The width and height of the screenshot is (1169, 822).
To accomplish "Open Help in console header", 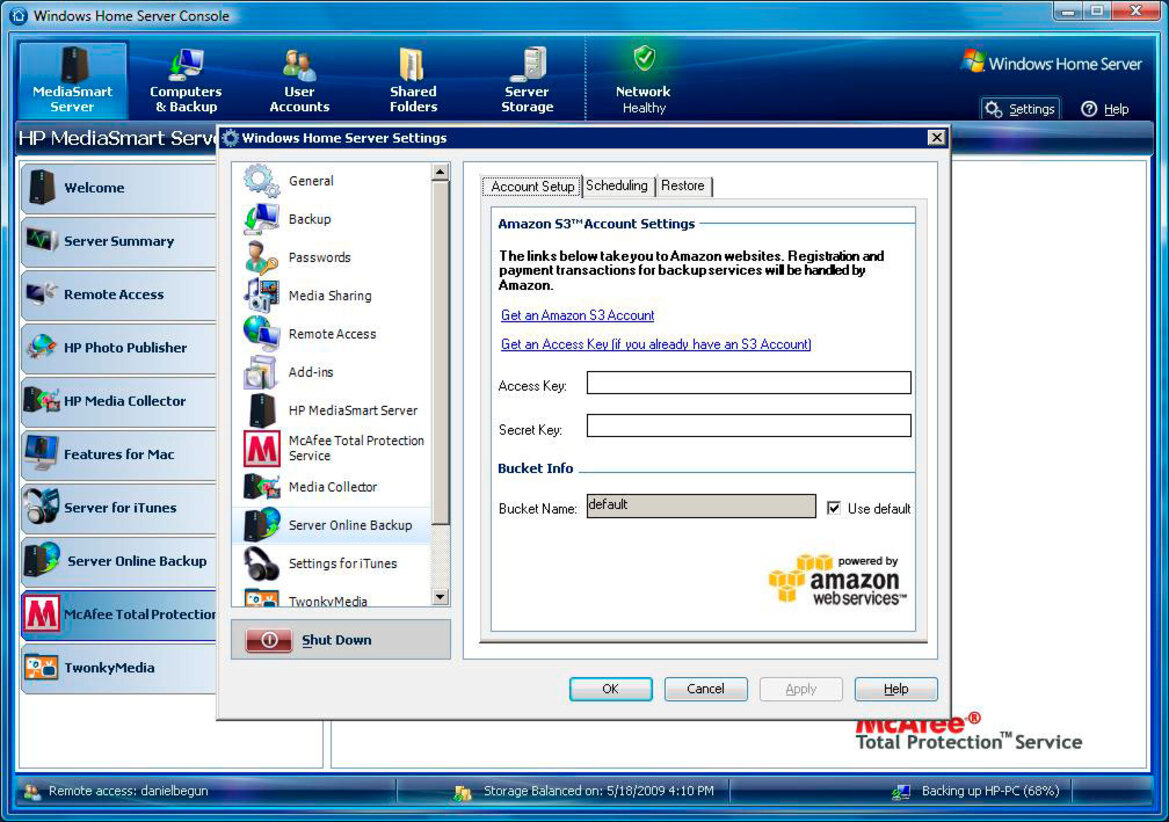I will (1105, 109).
